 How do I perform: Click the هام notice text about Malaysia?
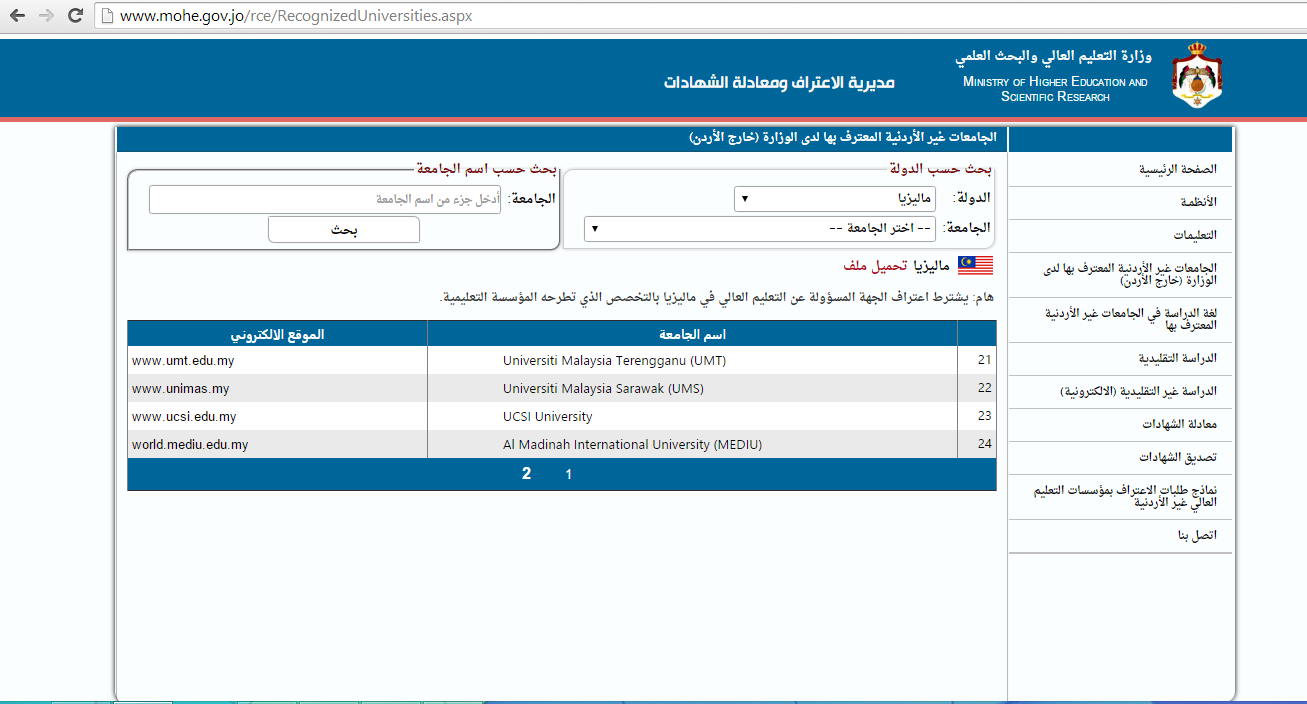(x=719, y=298)
